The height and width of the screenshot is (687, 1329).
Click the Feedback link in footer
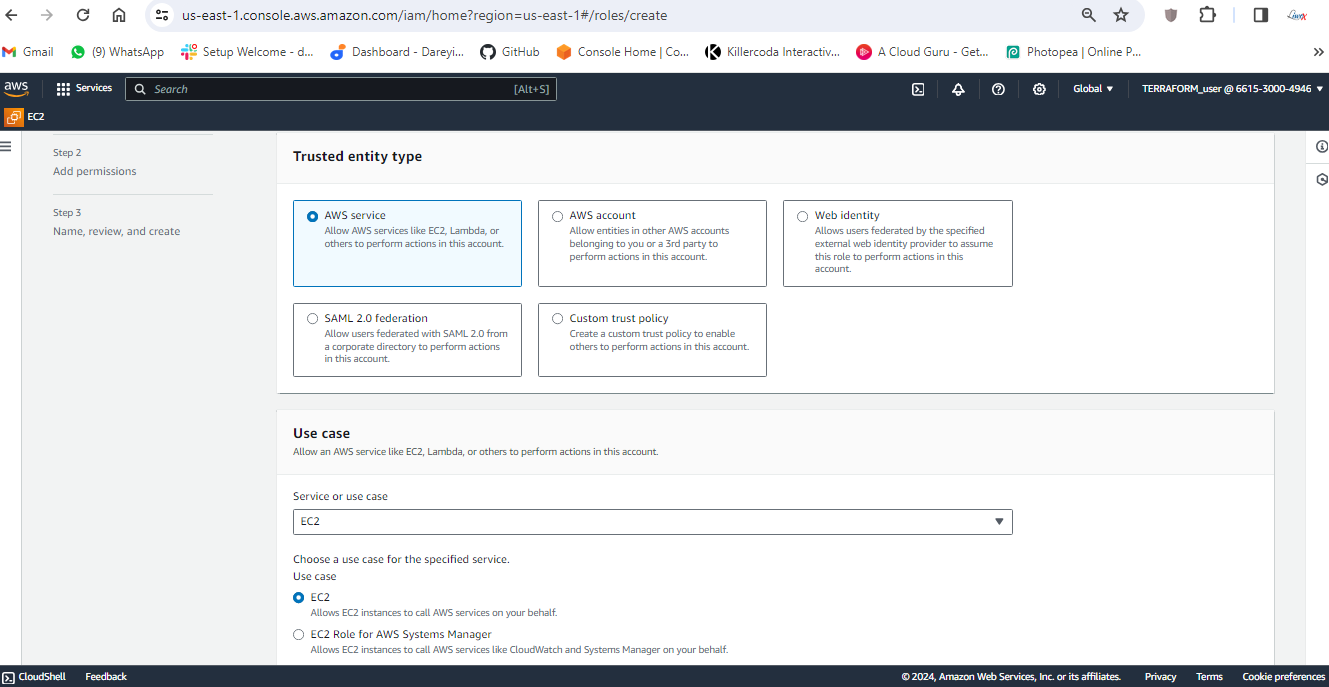pos(106,677)
